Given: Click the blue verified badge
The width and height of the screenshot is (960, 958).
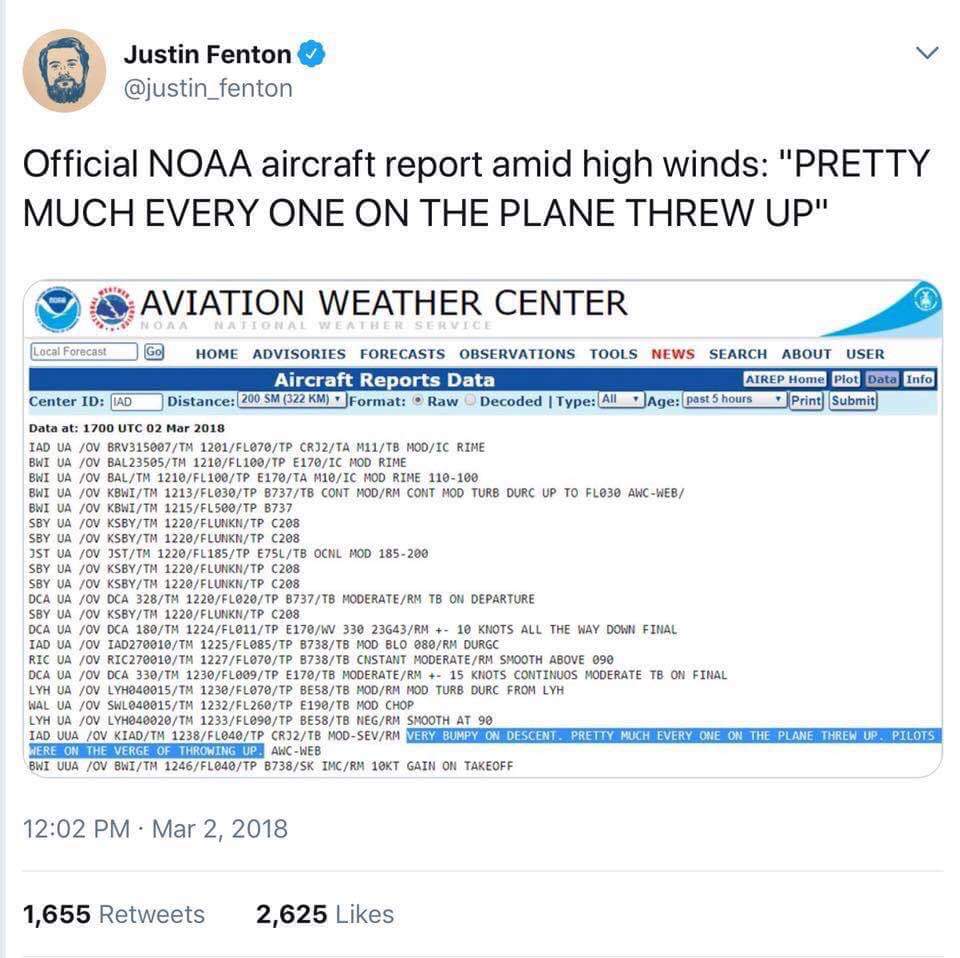Looking at the screenshot, I should (x=312, y=54).
